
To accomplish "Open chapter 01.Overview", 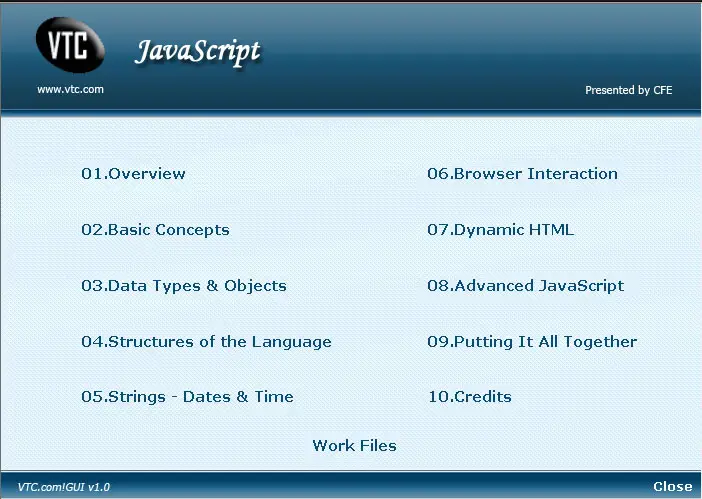I will [x=133, y=174].
